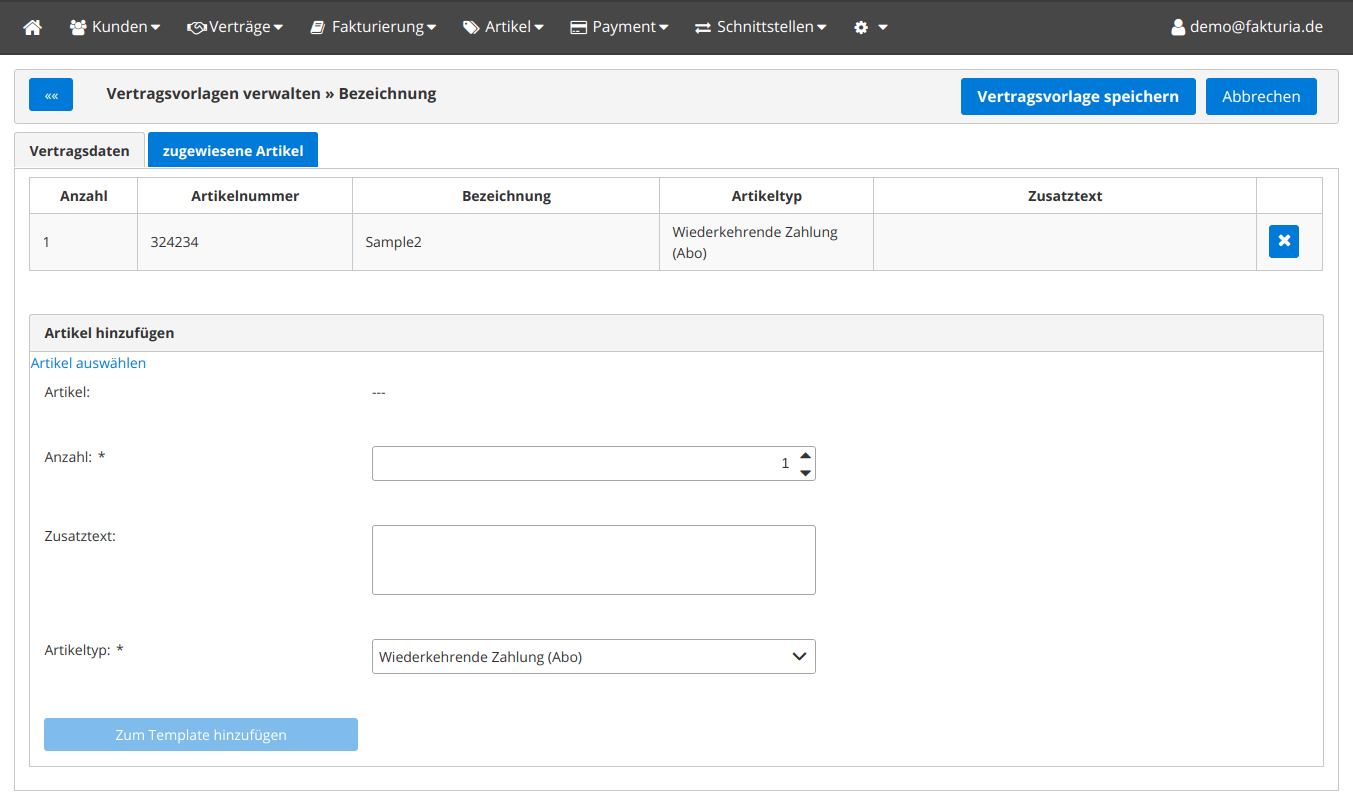Expand the Fakturierung dropdown menu
1353x808 pixels.
[372, 27]
